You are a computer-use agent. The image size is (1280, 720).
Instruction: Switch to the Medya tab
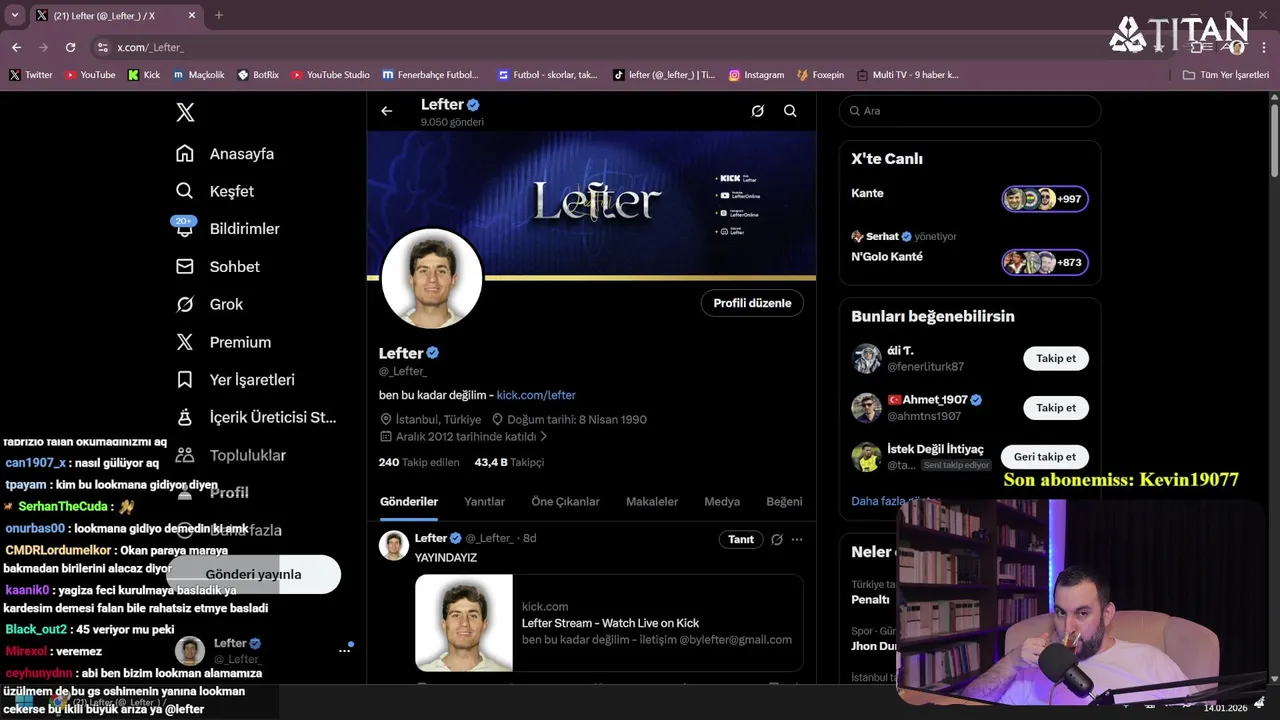tap(722, 502)
